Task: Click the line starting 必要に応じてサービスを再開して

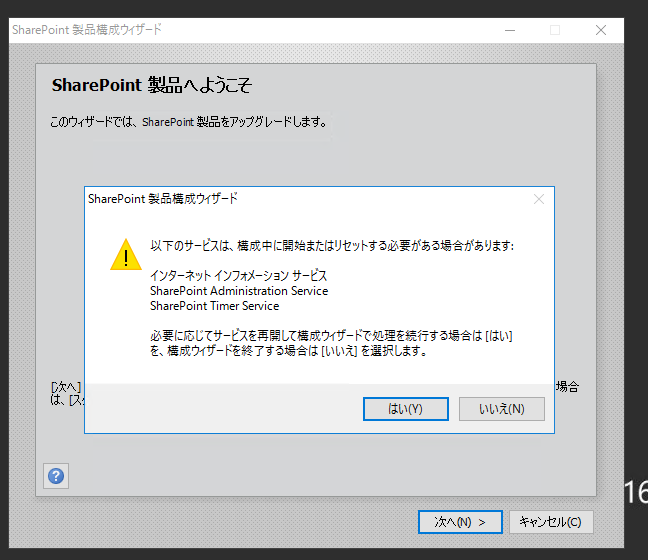Action: (331, 336)
